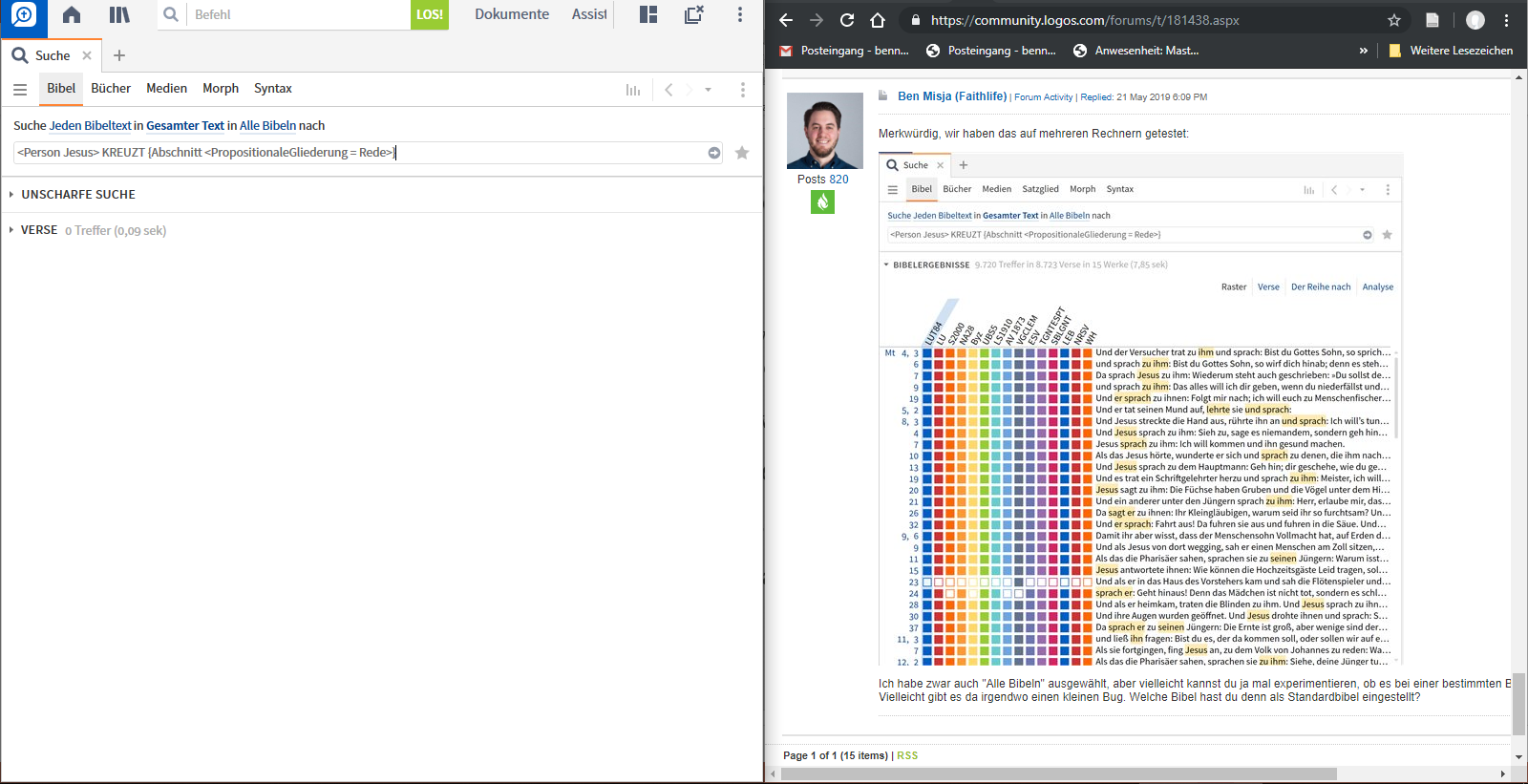
Task: Show more bookmarks chevron
Action: pyautogui.click(x=1364, y=51)
